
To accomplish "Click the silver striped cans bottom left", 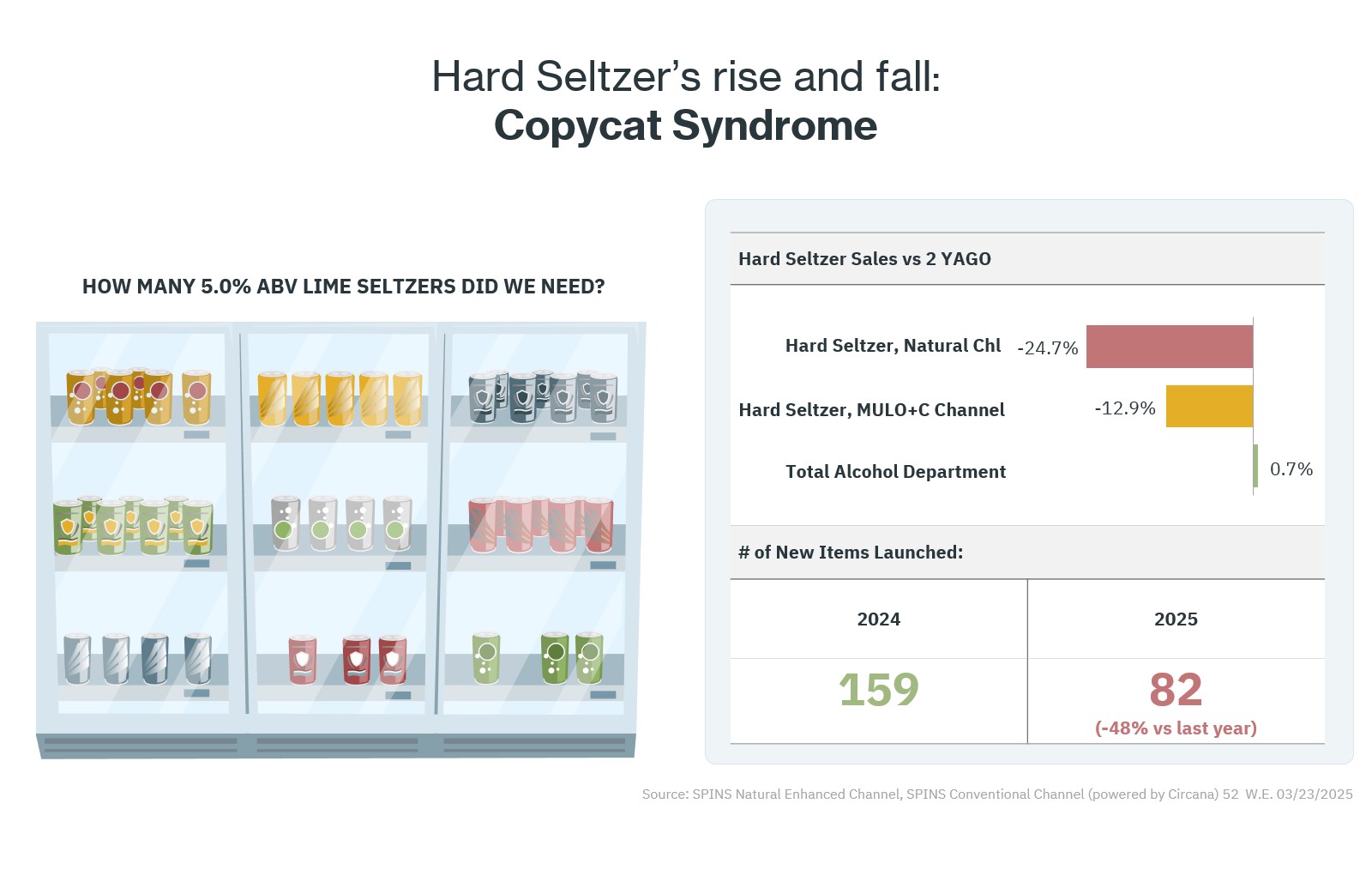I will [x=137, y=659].
